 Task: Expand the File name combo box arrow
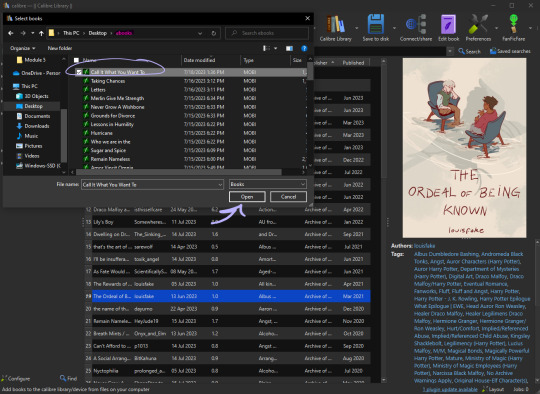(x=220, y=185)
